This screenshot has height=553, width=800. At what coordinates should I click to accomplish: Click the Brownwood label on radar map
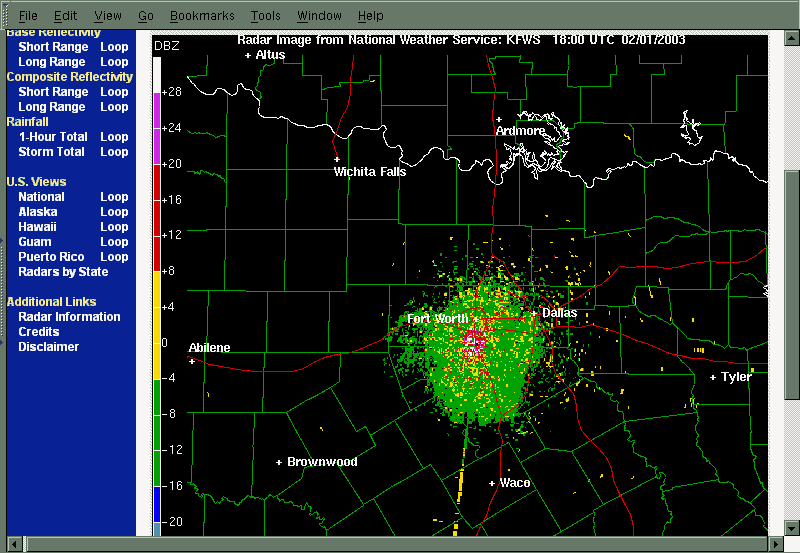322,462
